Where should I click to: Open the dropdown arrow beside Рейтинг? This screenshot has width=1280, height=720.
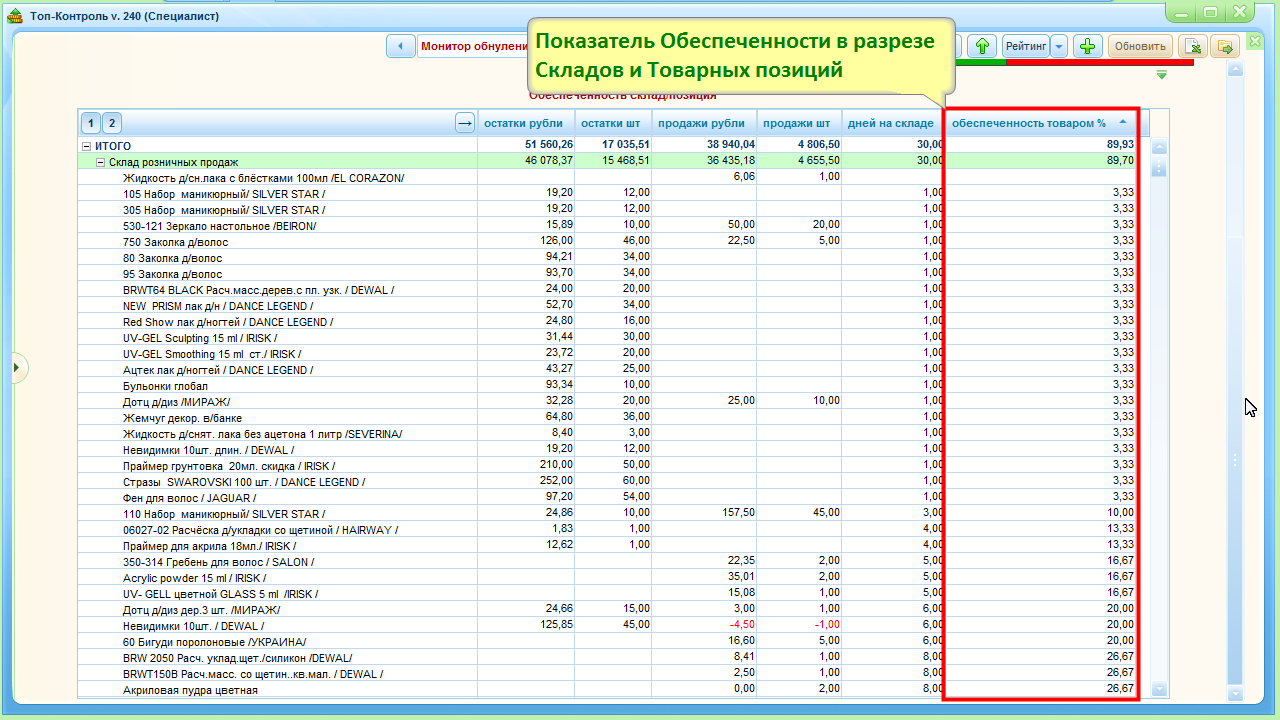coord(1059,46)
